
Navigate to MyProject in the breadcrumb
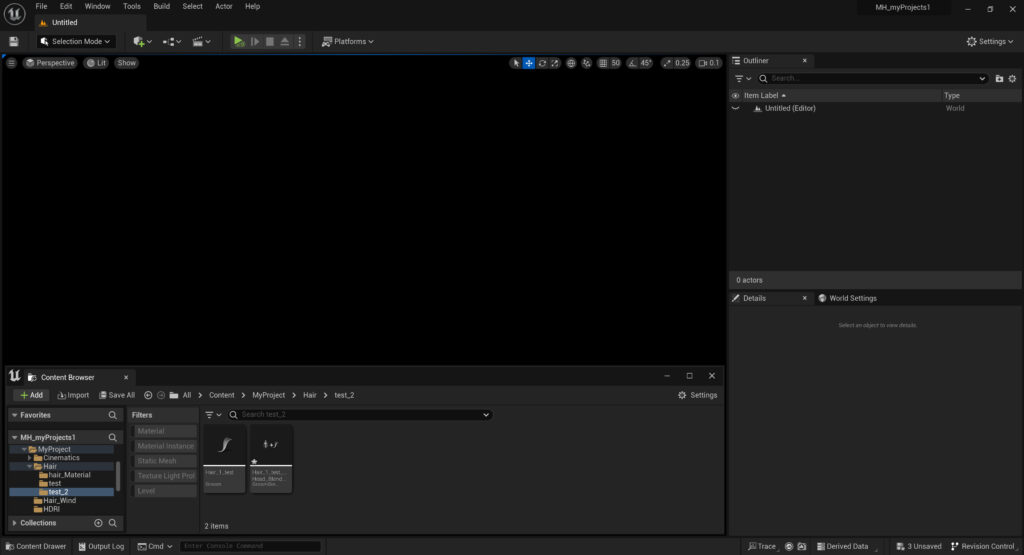coord(268,395)
